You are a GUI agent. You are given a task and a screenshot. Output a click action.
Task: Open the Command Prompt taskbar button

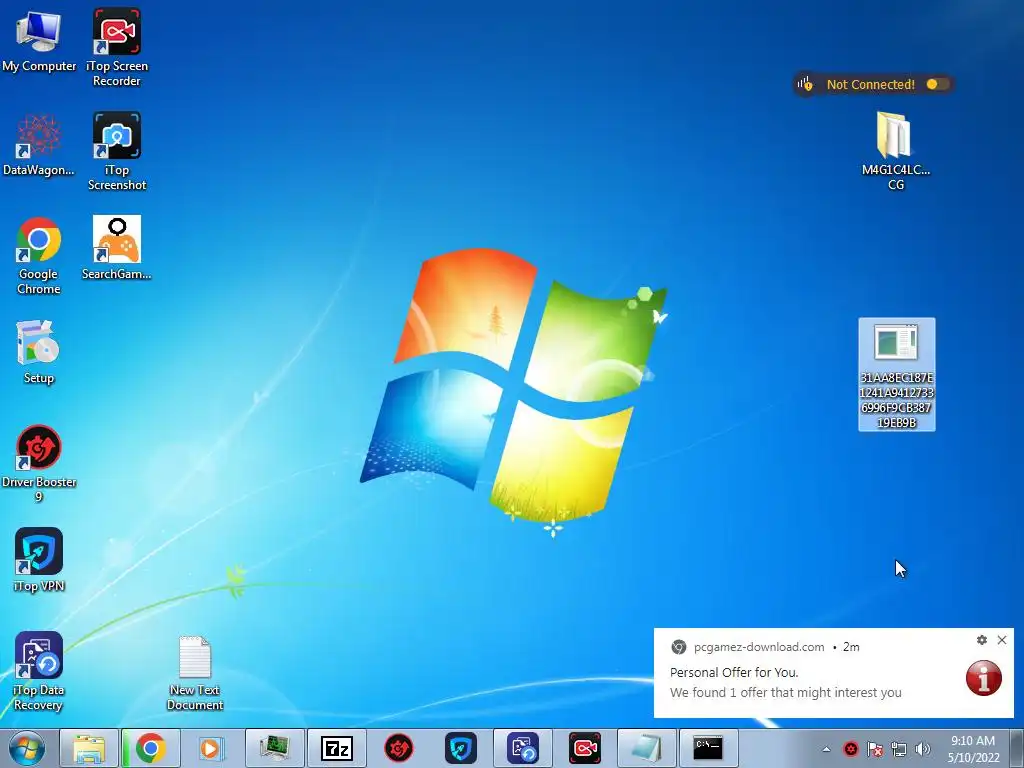[x=708, y=748]
